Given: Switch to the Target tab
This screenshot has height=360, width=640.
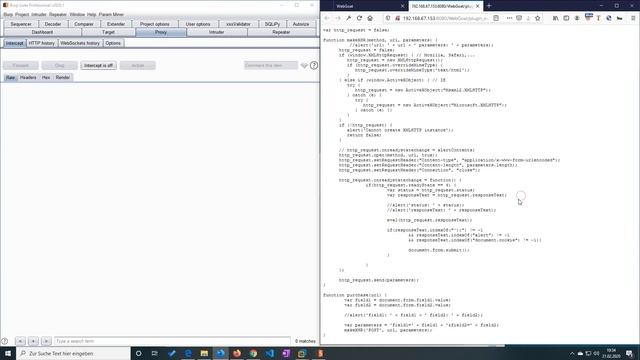Looking at the screenshot, I should point(108,32).
